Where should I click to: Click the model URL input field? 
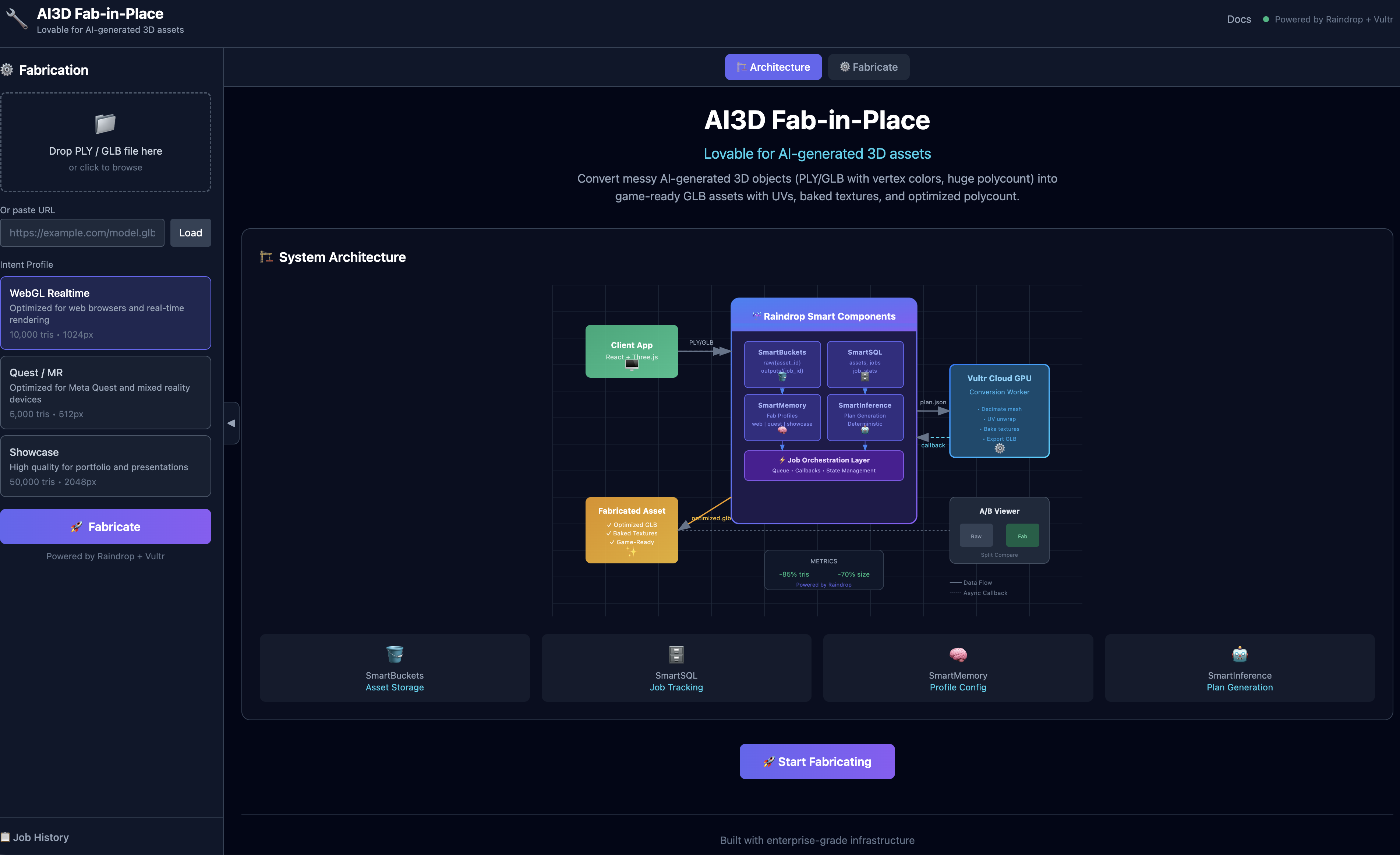coord(82,232)
